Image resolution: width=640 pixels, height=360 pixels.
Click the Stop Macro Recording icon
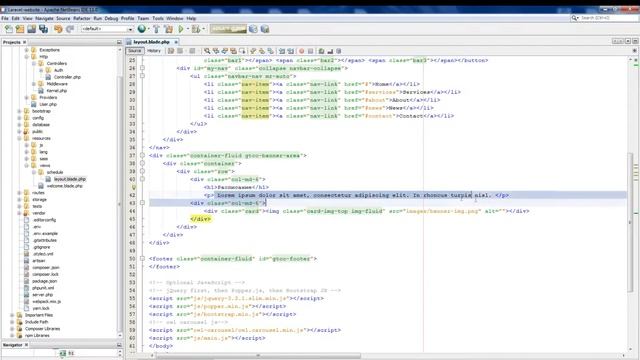tap(311, 51)
